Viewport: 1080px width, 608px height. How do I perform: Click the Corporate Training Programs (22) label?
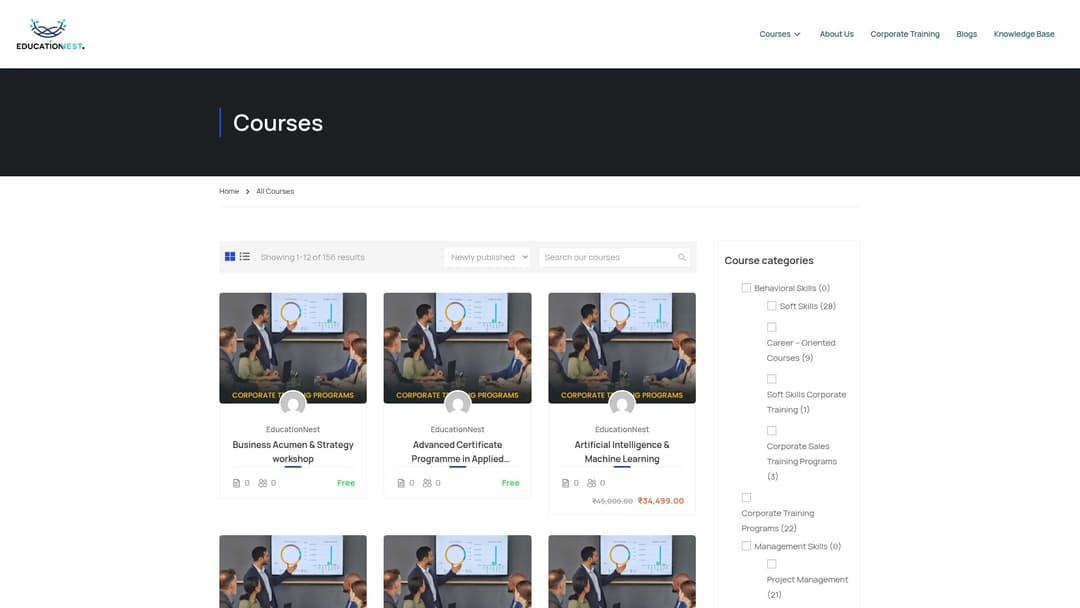point(778,521)
